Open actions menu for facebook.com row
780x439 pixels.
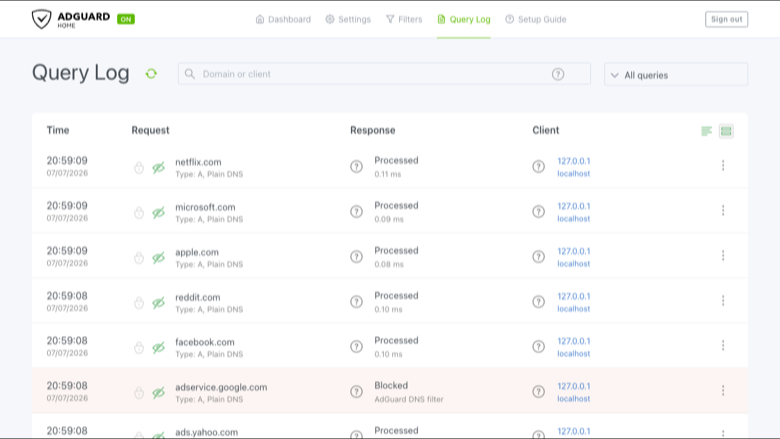723,345
